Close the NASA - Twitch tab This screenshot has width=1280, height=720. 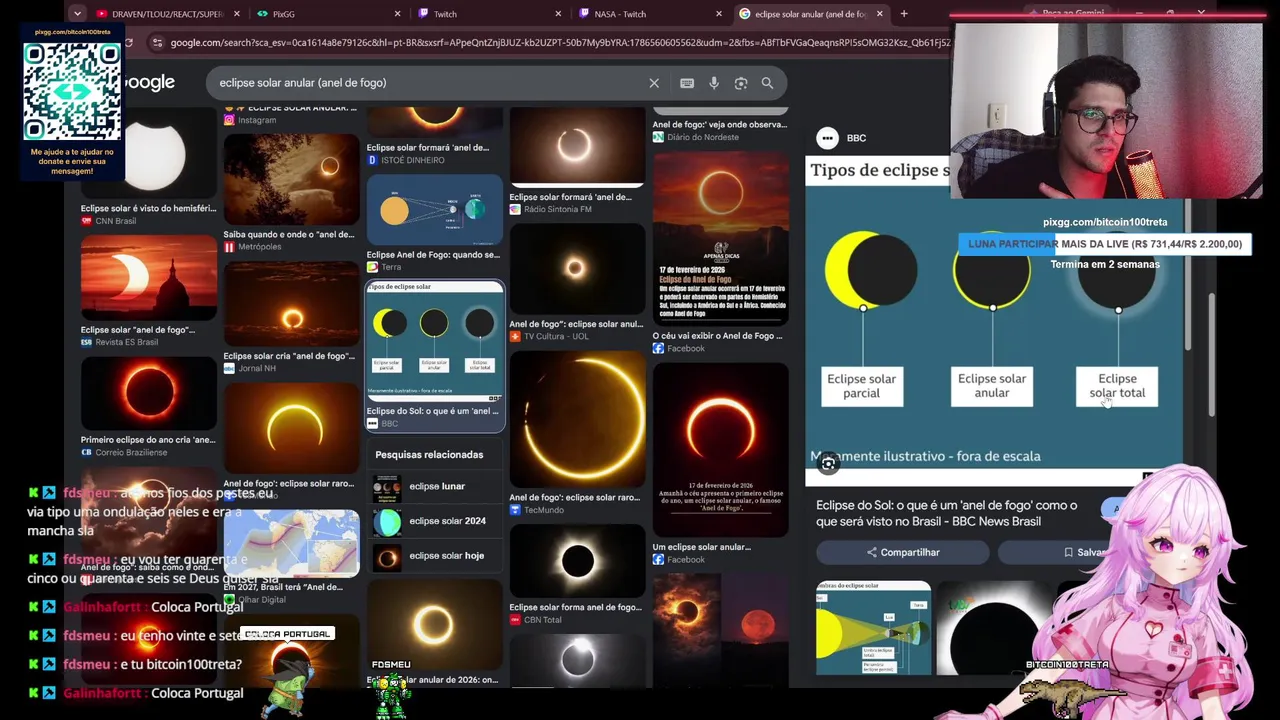pyautogui.click(x=719, y=14)
